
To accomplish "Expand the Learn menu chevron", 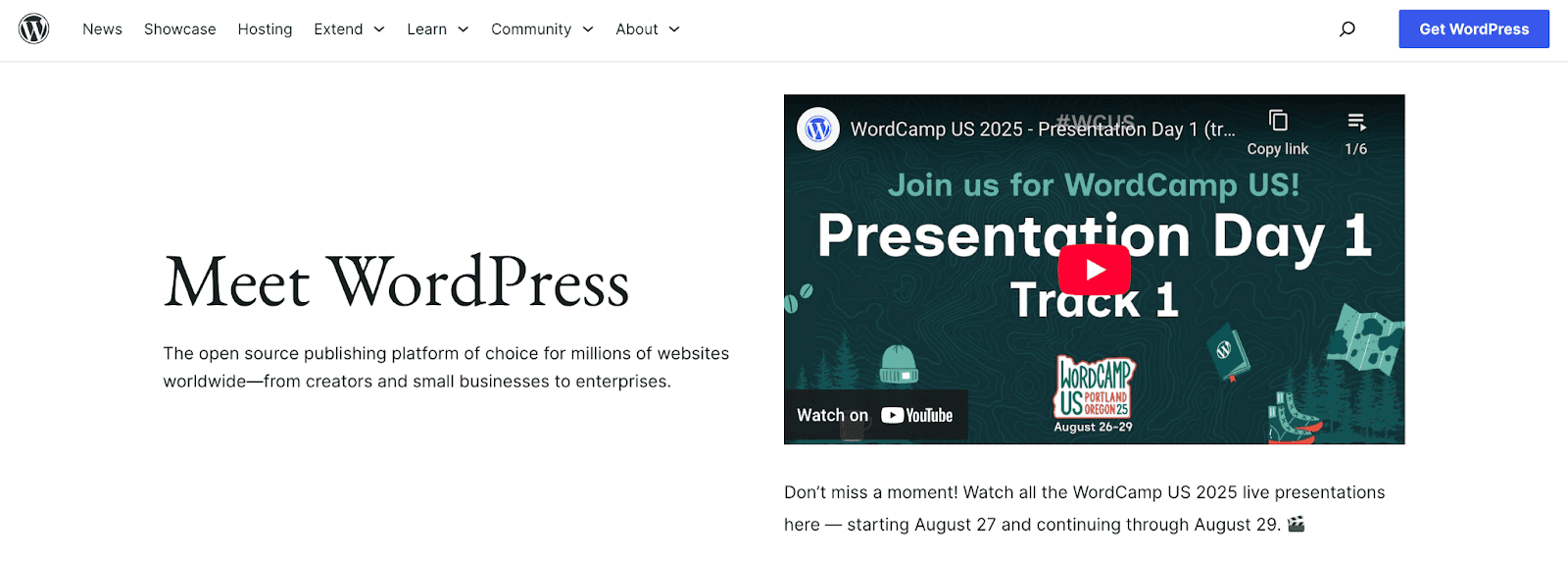I will (464, 29).
